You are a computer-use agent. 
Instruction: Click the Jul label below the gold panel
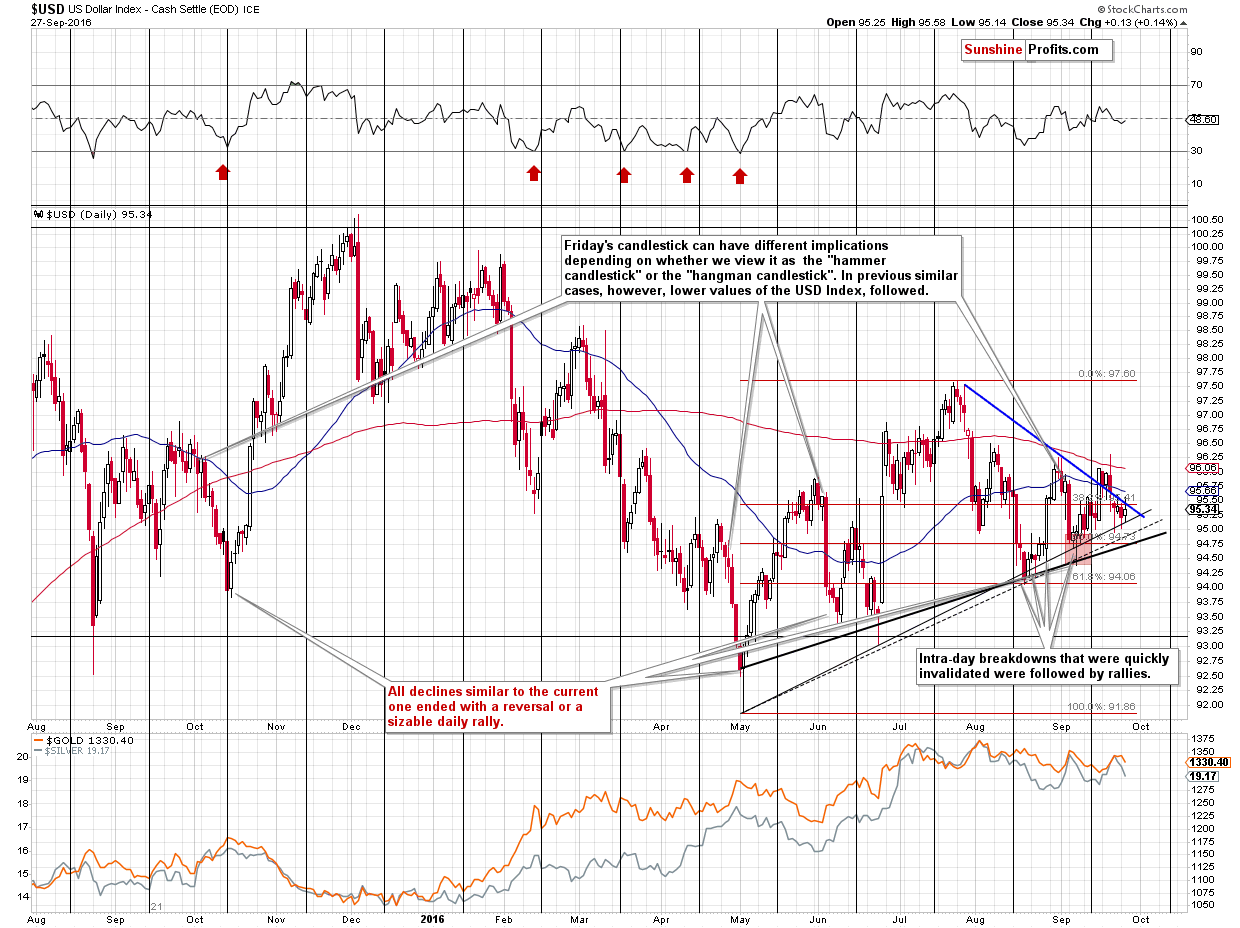pos(901,918)
